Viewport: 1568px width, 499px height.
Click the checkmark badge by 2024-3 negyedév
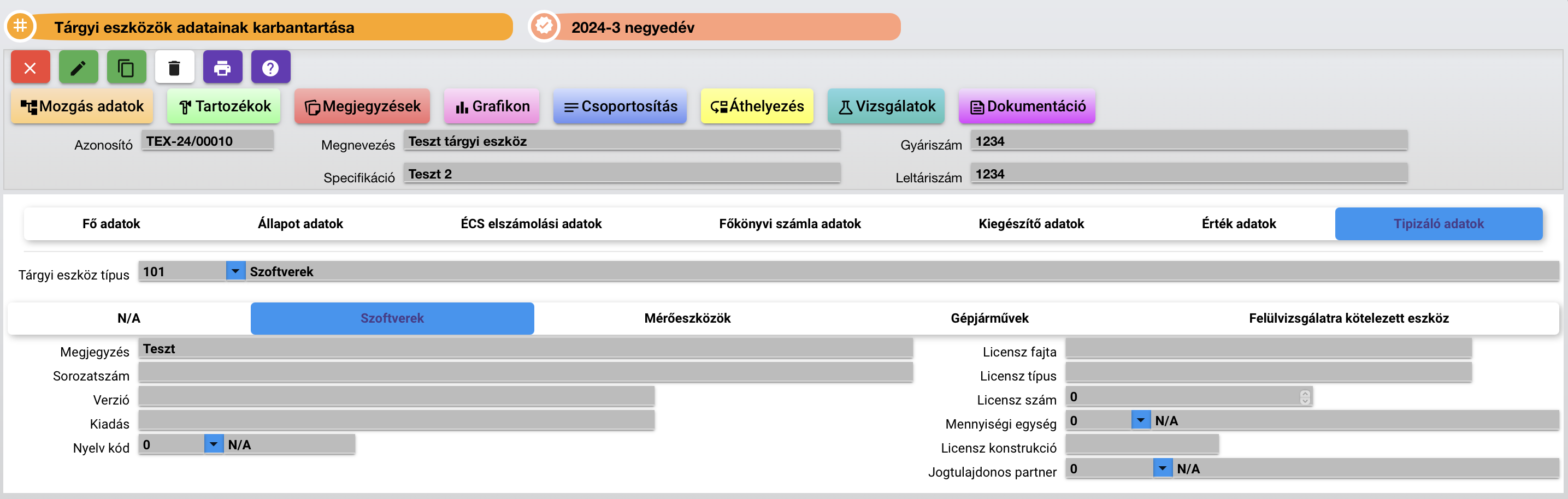544,26
